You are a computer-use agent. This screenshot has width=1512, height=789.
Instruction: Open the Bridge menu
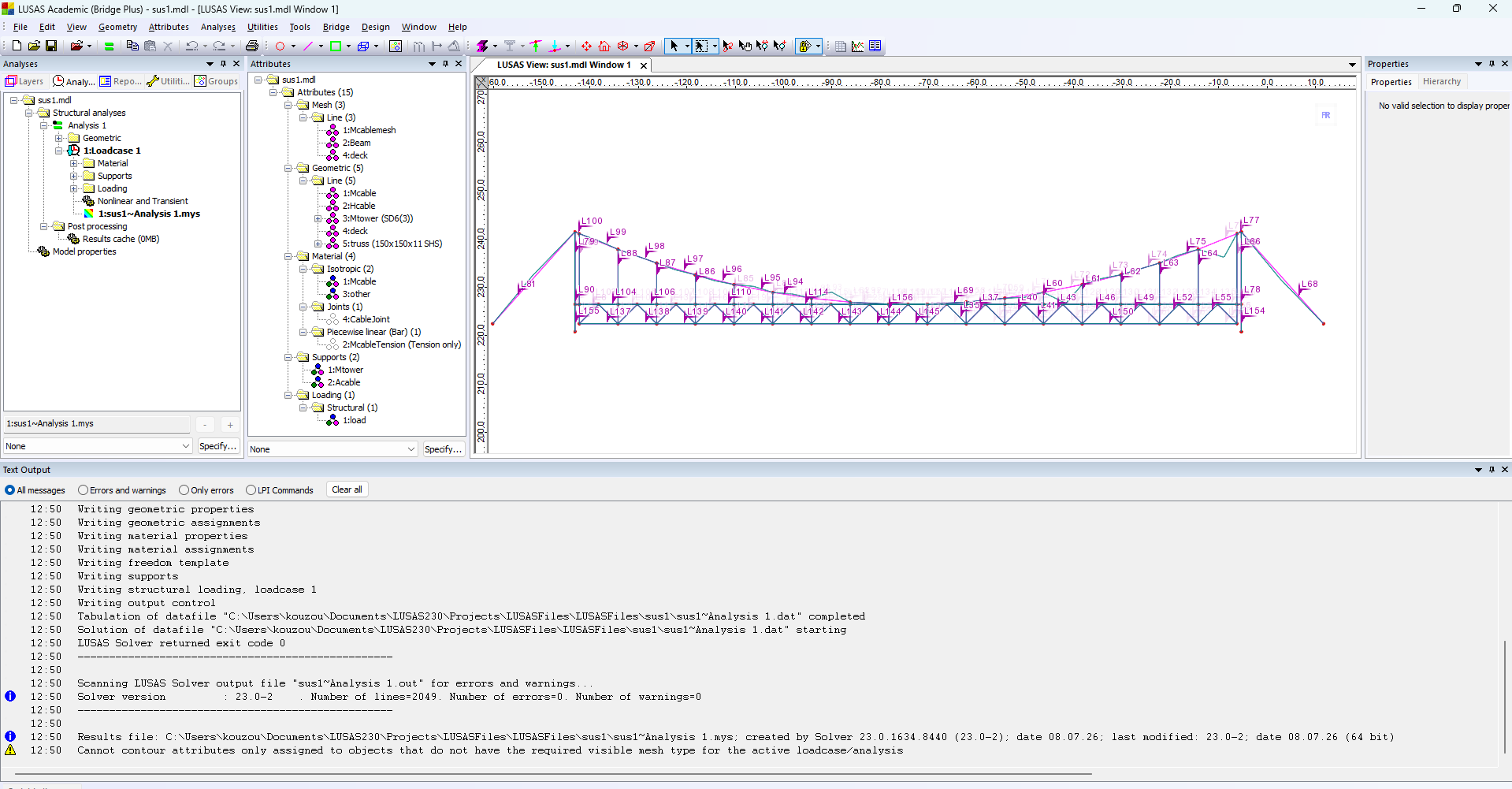point(336,27)
